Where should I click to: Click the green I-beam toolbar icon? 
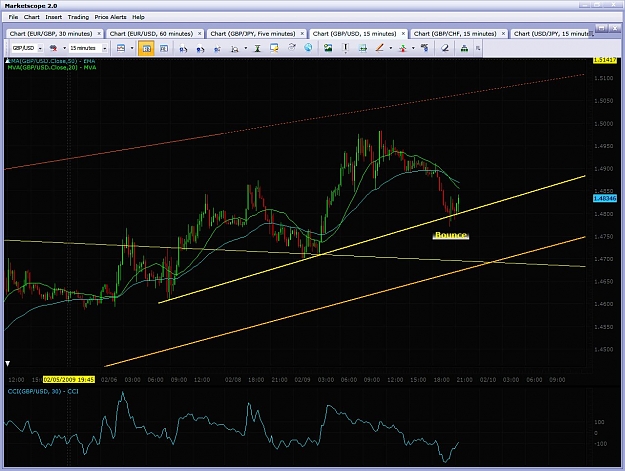257,48
